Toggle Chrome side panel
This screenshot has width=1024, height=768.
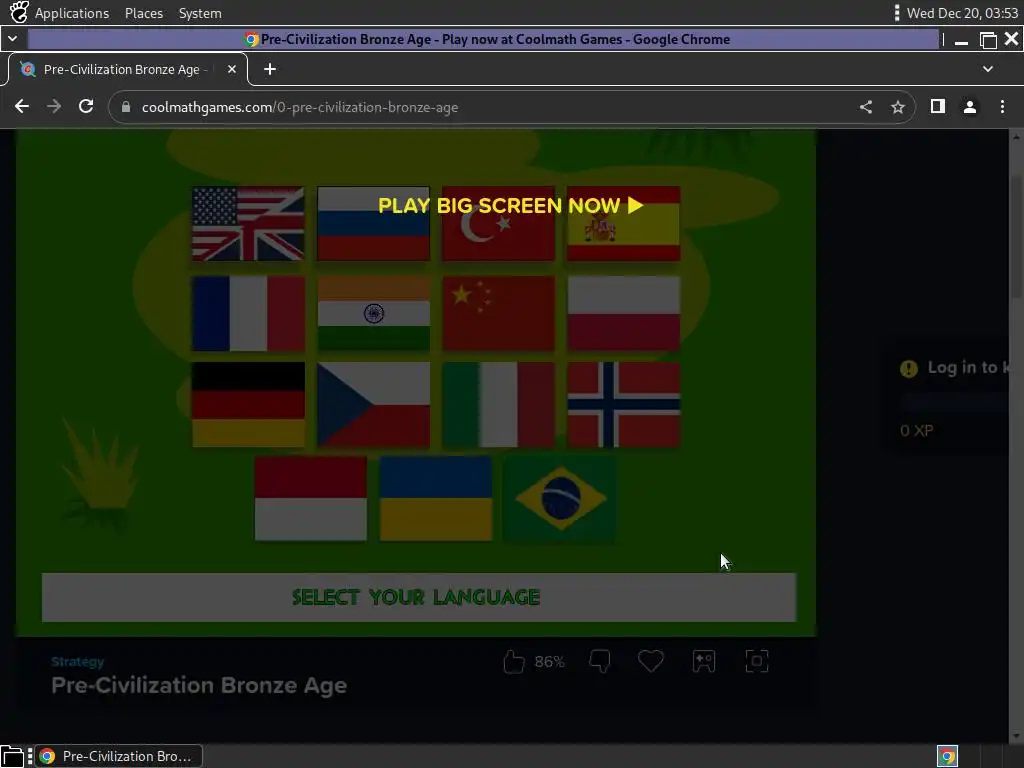click(938, 106)
